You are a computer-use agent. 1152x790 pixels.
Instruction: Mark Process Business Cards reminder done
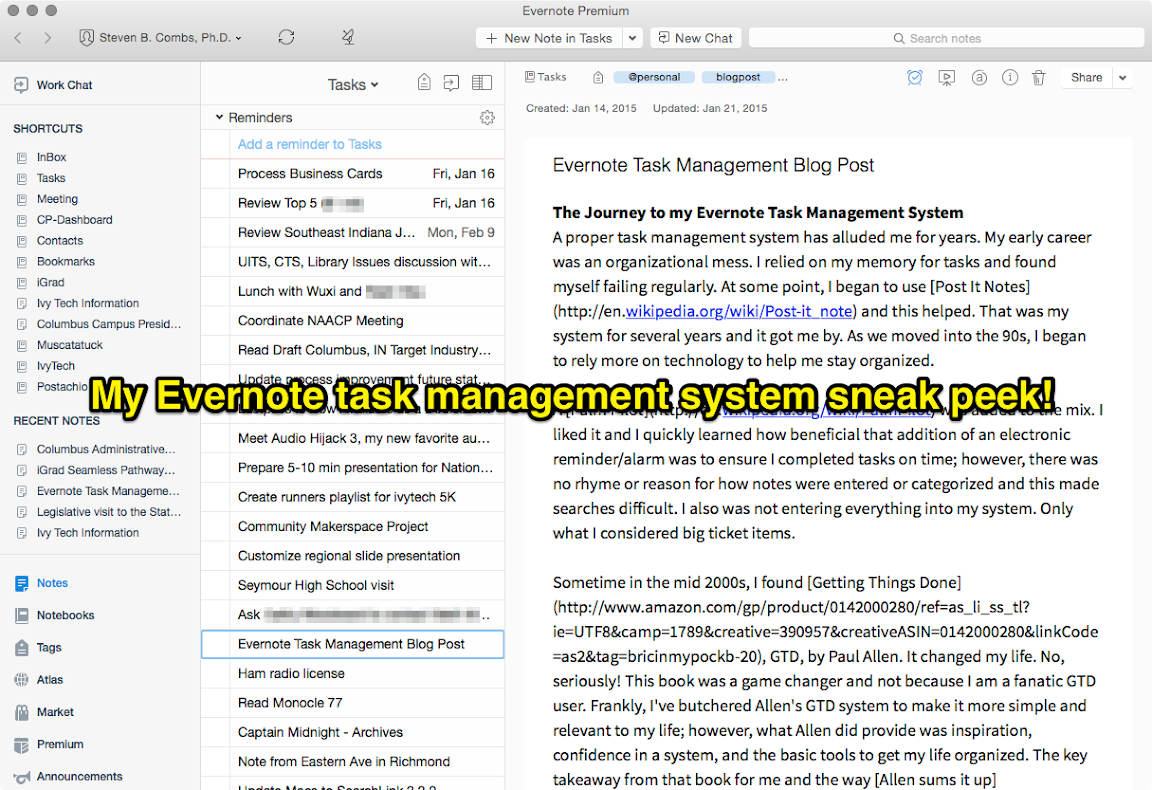(215, 174)
